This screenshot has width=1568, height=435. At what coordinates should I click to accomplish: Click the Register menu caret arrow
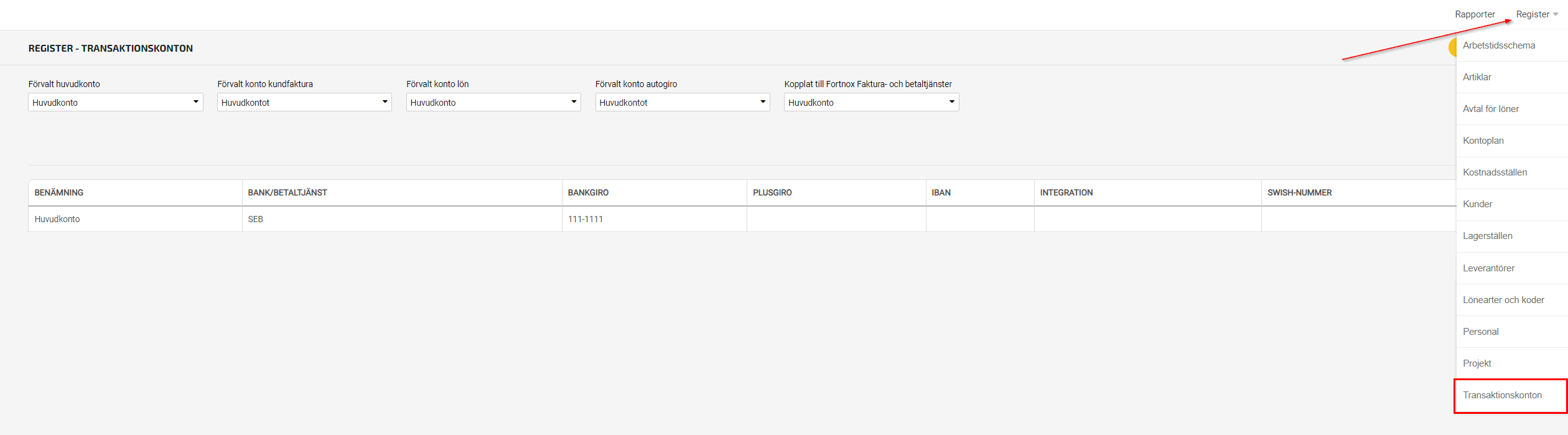pyautogui.click(x=1556, y=15)
